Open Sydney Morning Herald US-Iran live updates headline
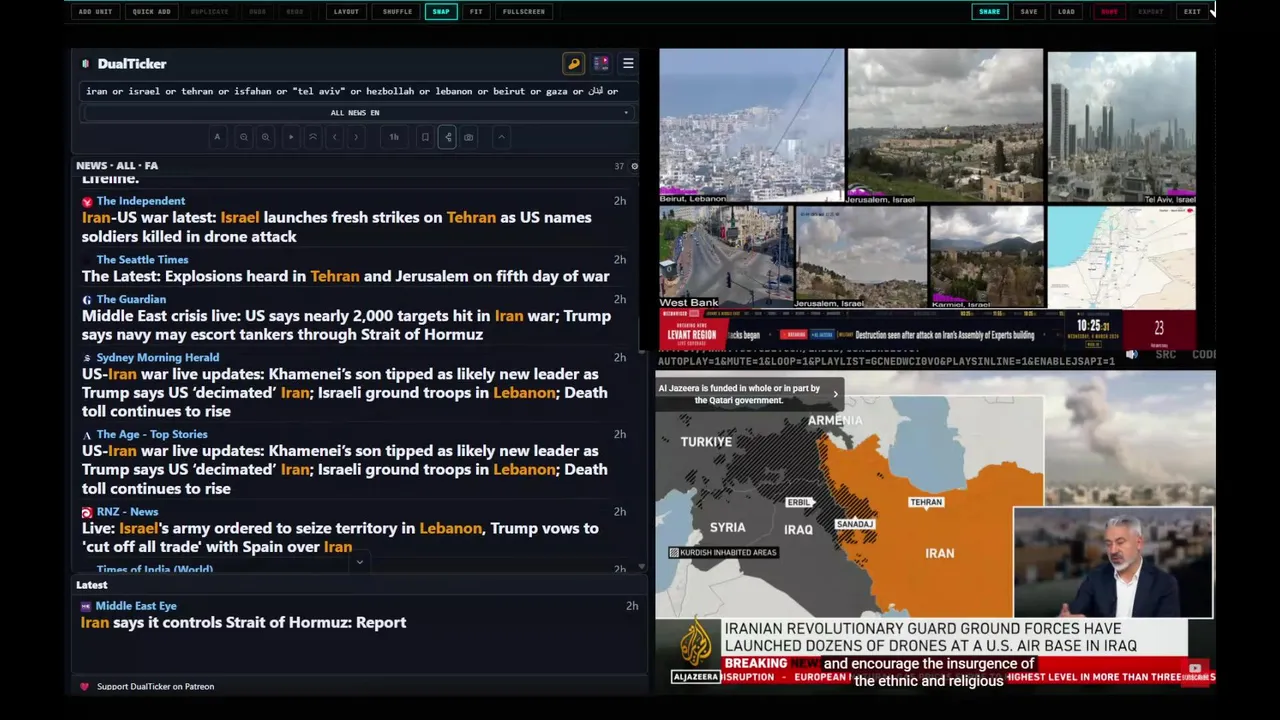Viewport: 1280px width, 720px height. [x=344, y=393]
